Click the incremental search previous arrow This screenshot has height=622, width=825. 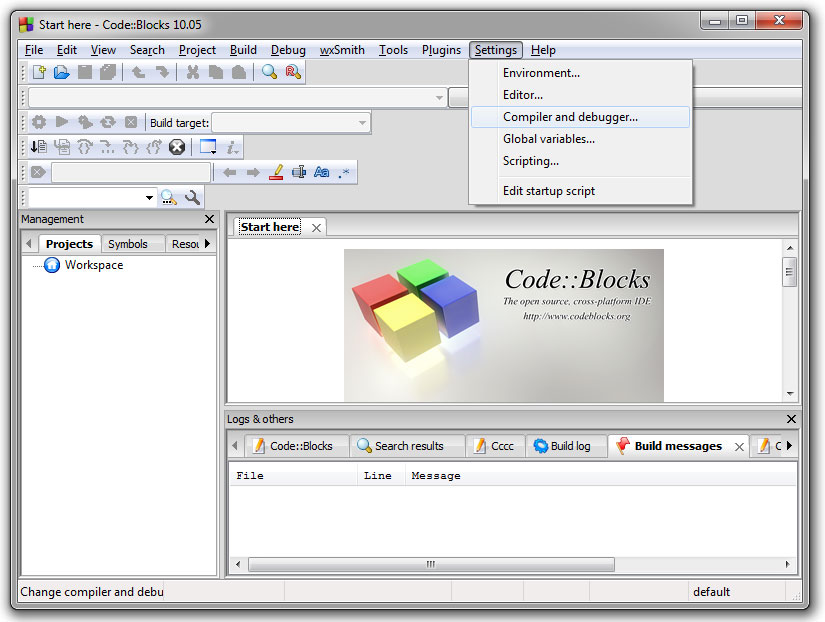point(229,172)
